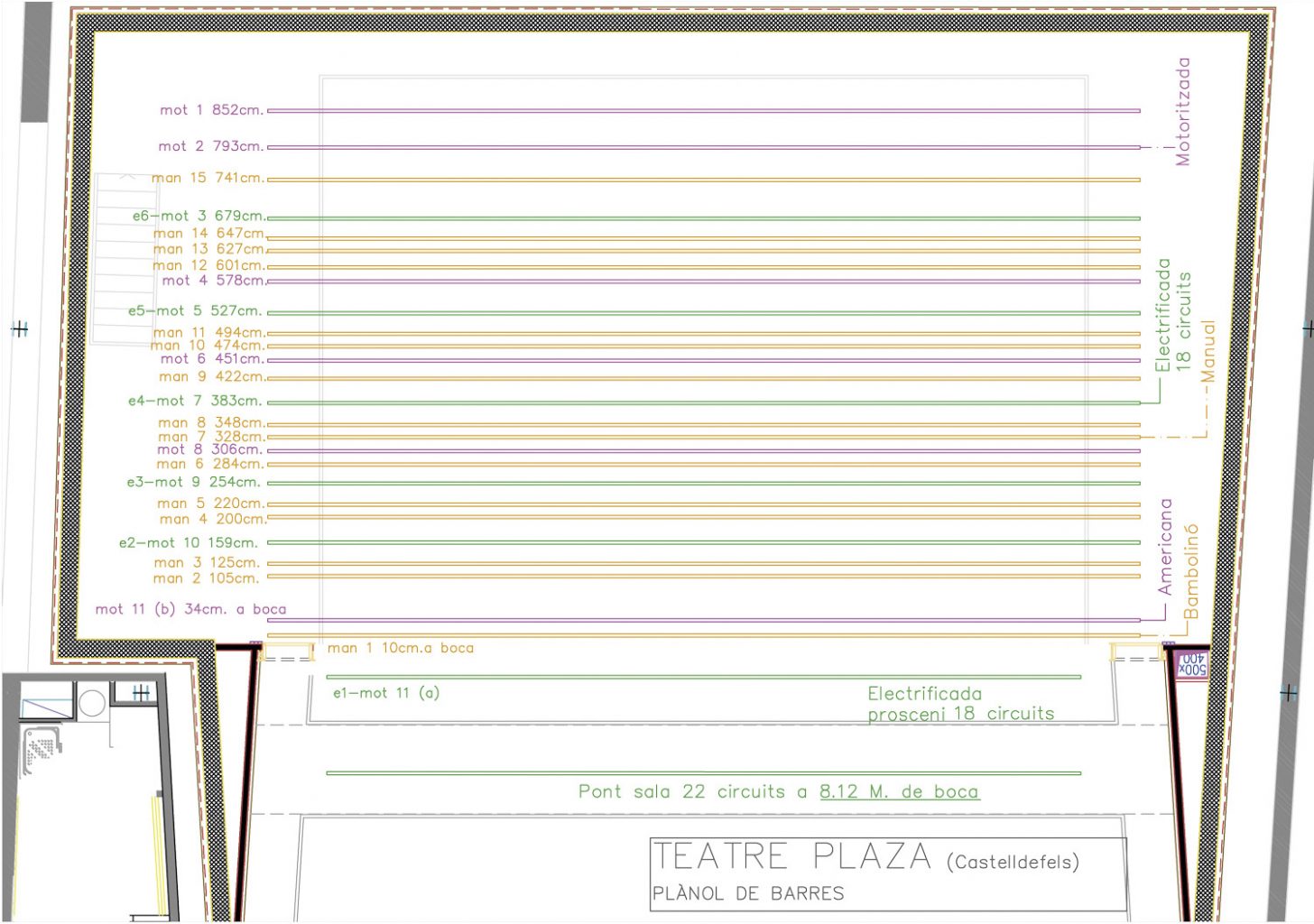Select the mot 1 852cm bar label

(x=210, y=110)
